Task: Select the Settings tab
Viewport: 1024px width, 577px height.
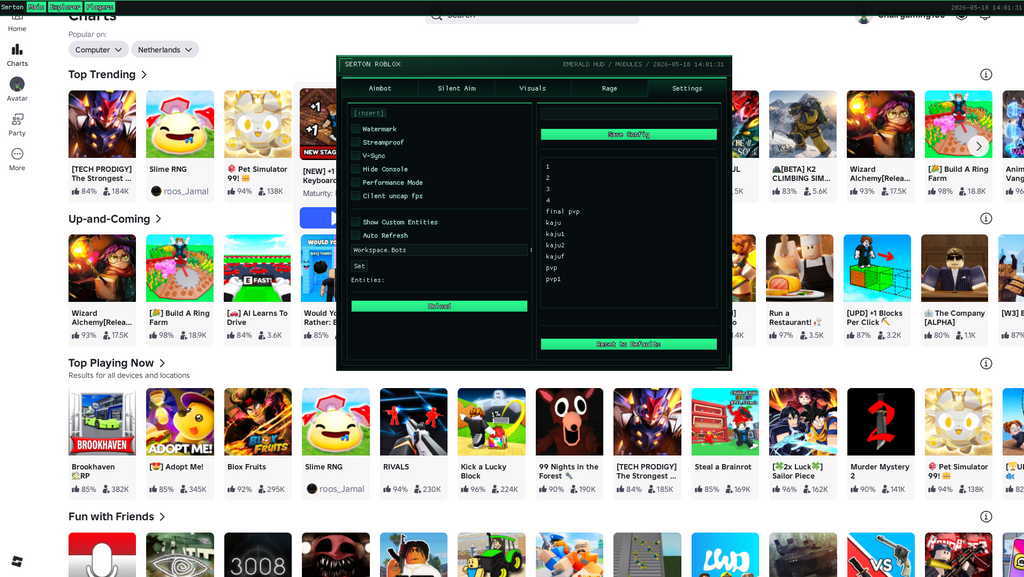Action: [687, 88]
